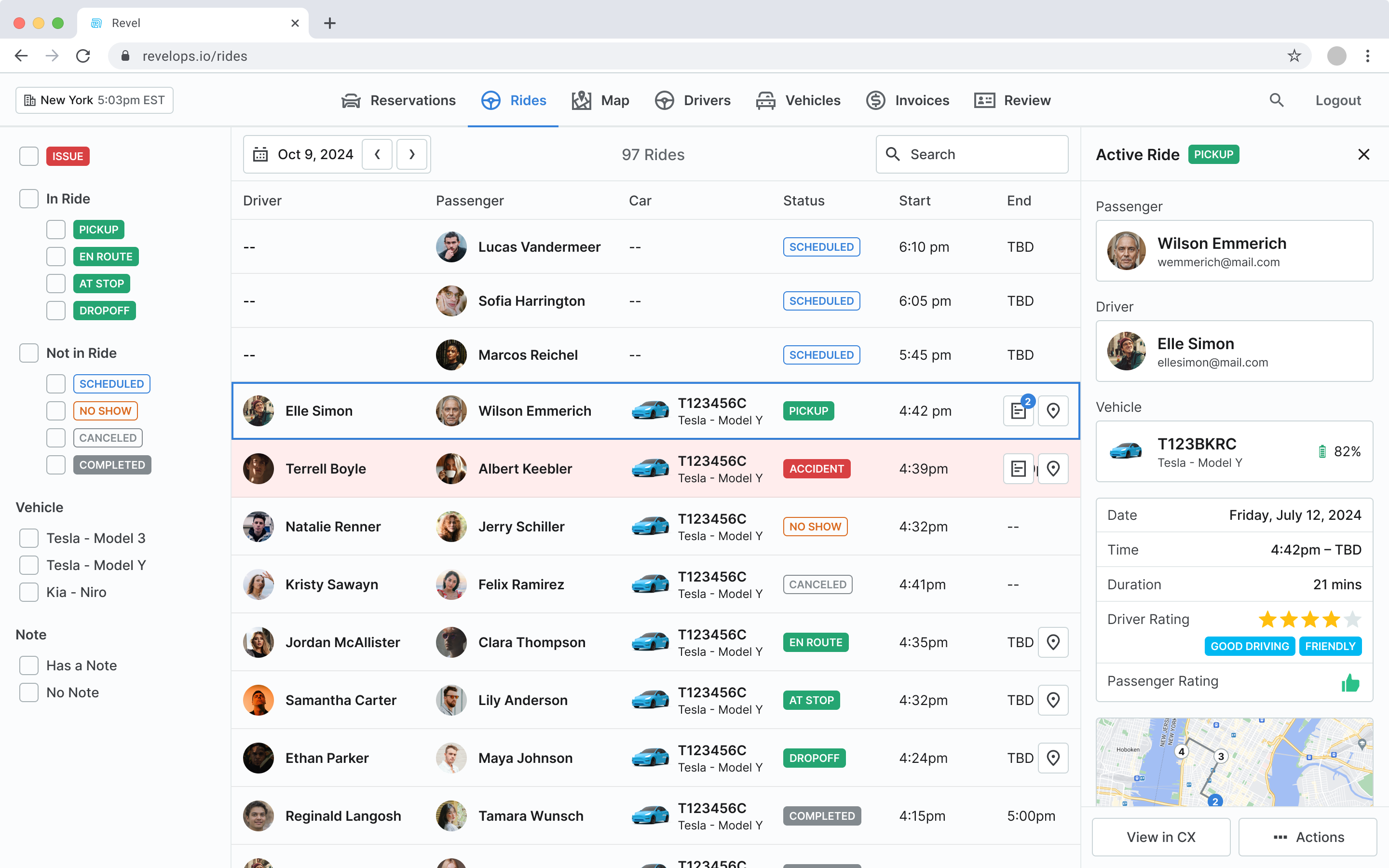
Task: Click the rides Search input field
Action: [972, 154]
